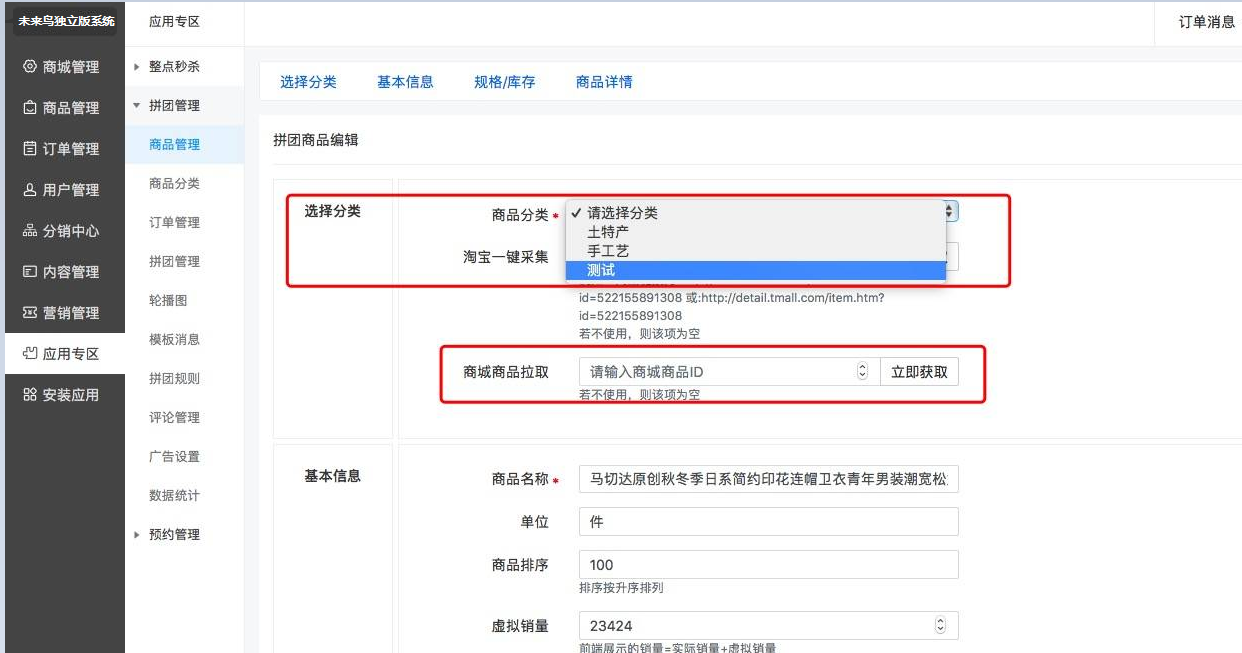Click the 订单管理 list icon
The image size is (1242, 653).
click(x=30, y=149)
